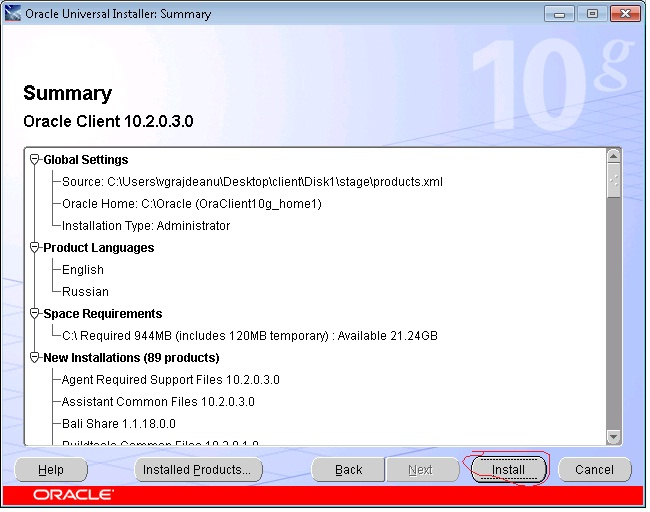Click the summary list scrollbar thumb
Viewport: 650px width, 512px height.
point(614,180)
